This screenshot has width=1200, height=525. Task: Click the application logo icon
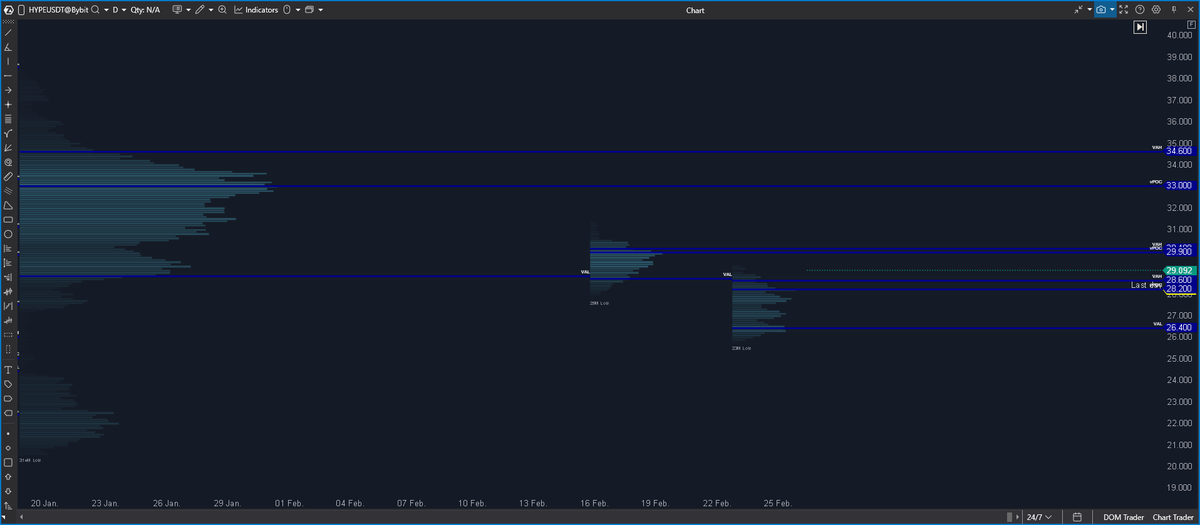coord(7,10)
